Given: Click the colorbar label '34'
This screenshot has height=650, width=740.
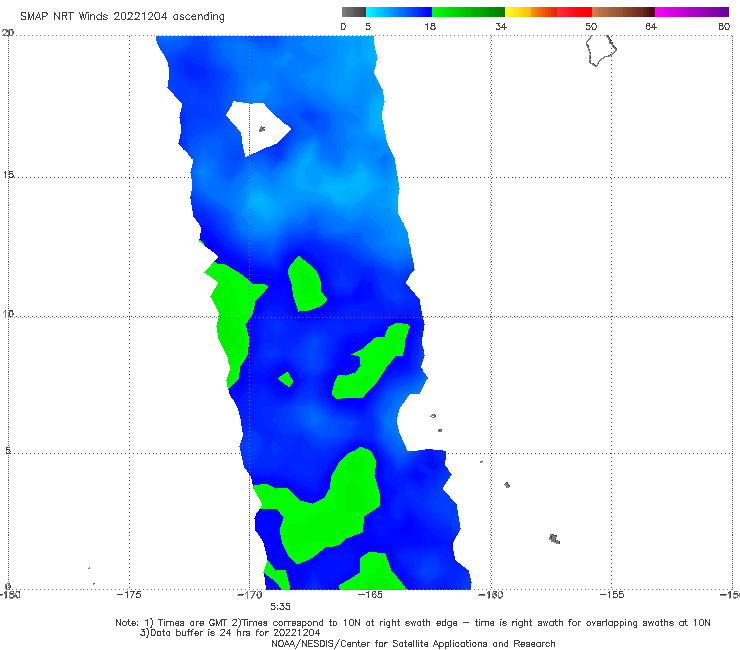Looking at the screenshot, I should tap(501, 26).
